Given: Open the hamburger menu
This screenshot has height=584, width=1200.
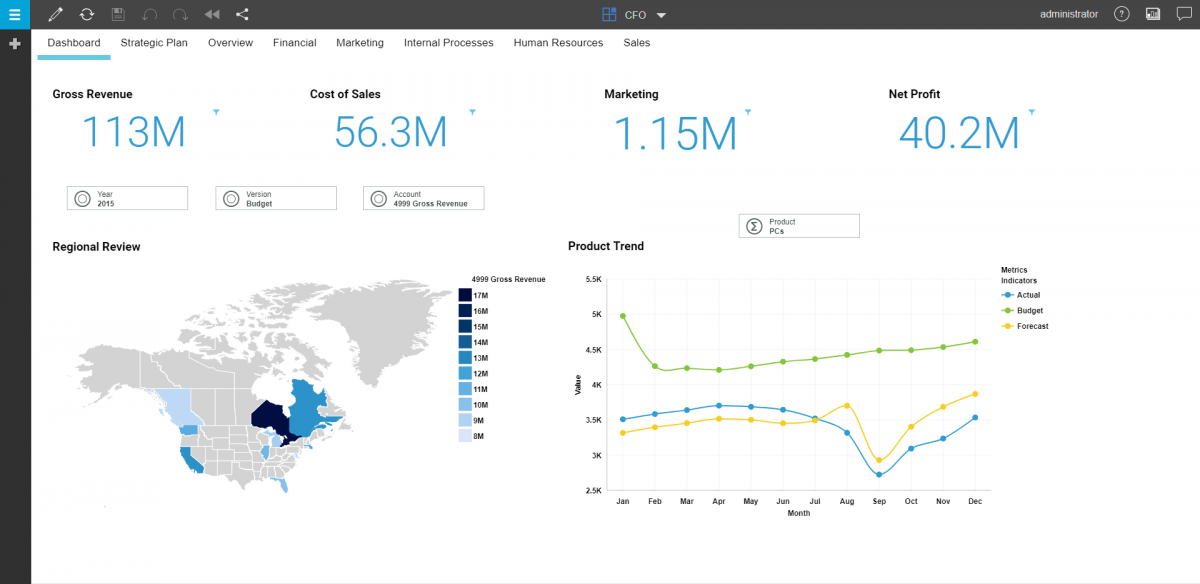Looking at the screenshot, I should click(13, 14).
